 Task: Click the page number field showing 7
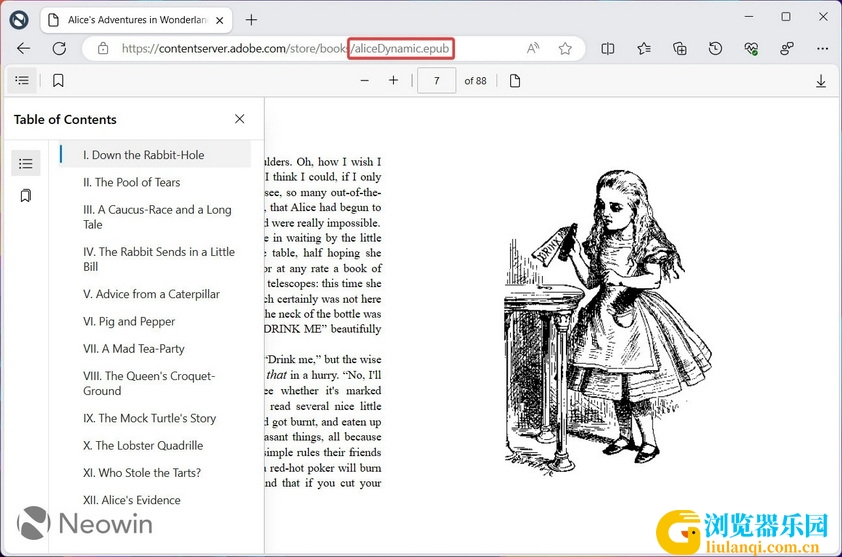(437, 81)
